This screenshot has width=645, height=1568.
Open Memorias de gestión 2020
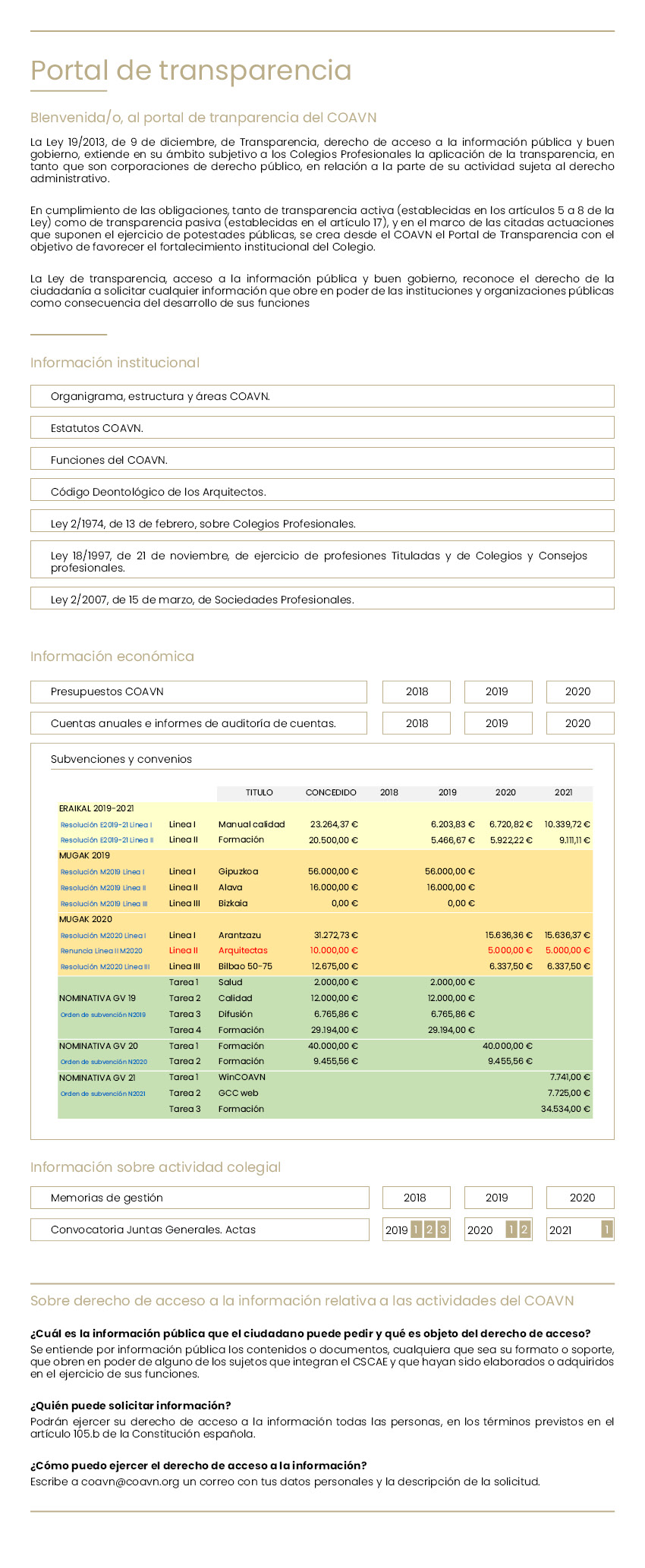point(580,1198)
